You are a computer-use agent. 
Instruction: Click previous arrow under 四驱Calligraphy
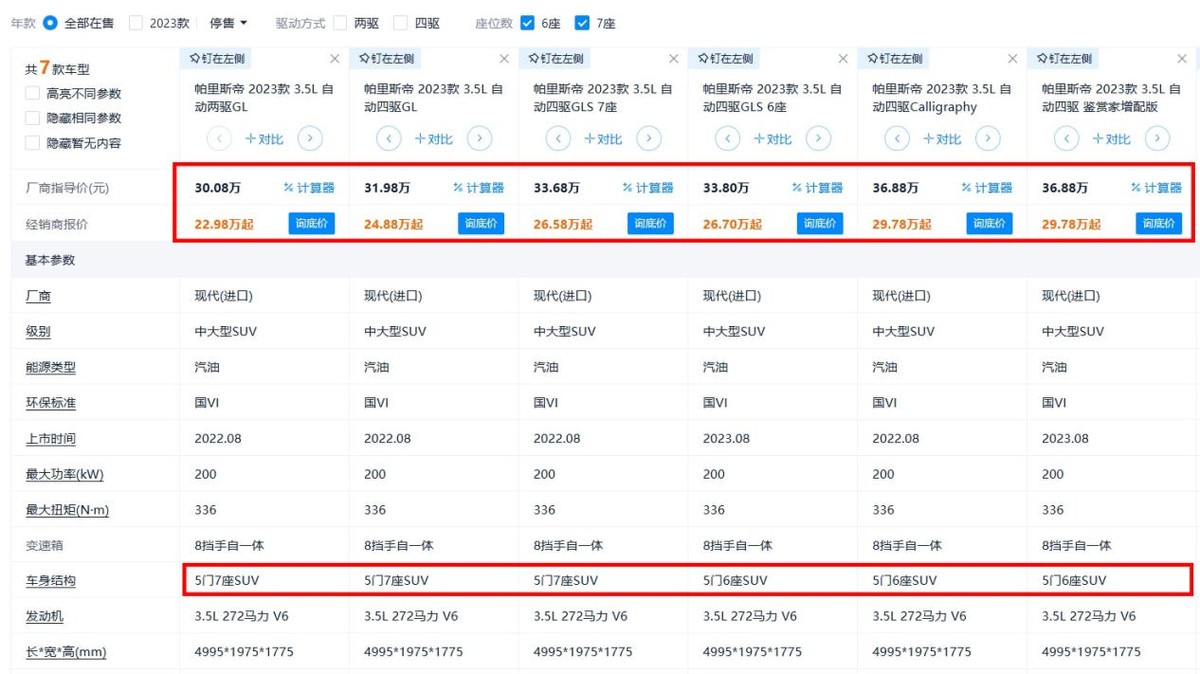[897, 139]
